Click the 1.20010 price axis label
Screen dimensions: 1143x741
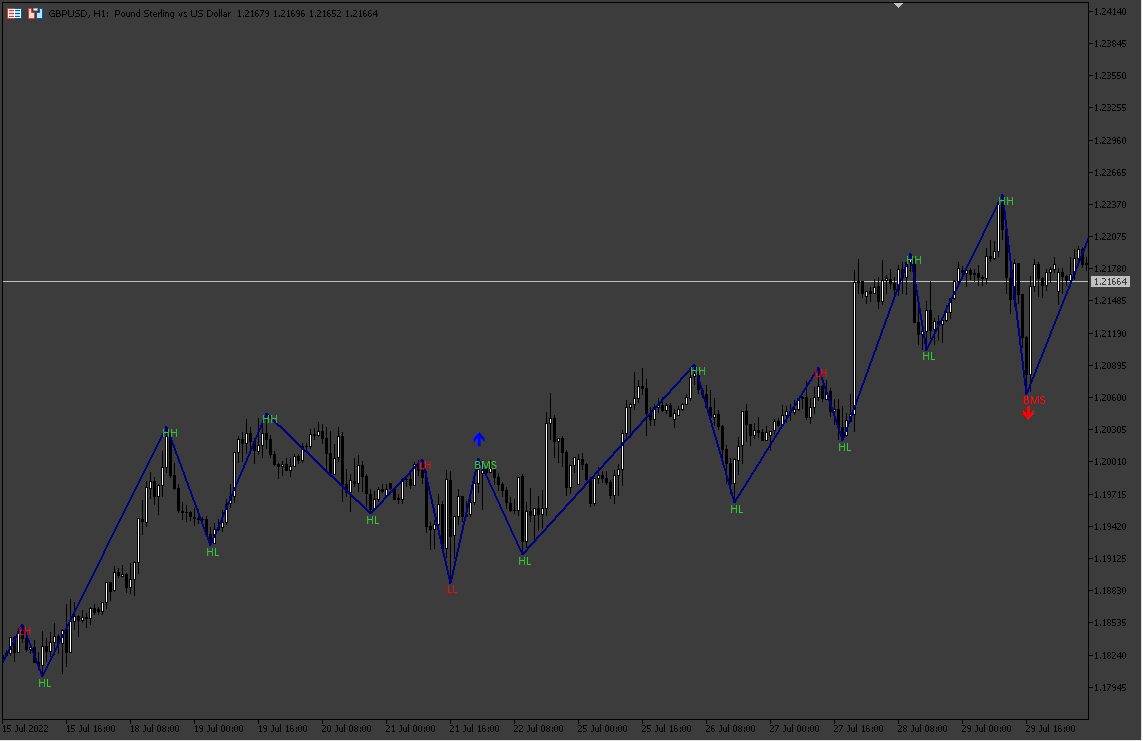[x=1110, y=462]
